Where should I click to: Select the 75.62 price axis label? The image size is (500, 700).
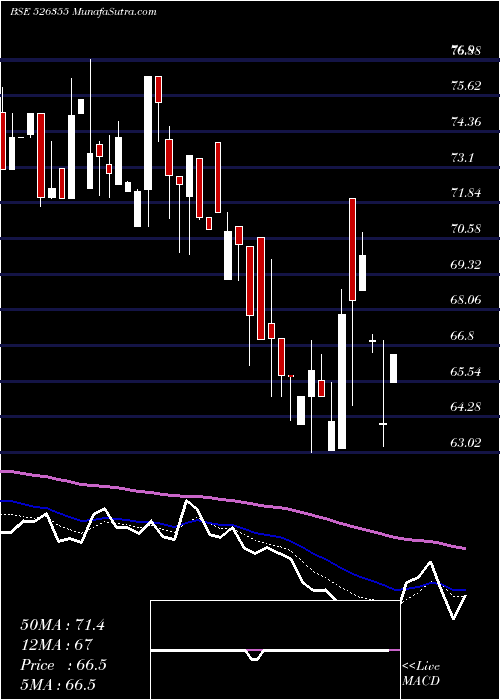point(466,86)
